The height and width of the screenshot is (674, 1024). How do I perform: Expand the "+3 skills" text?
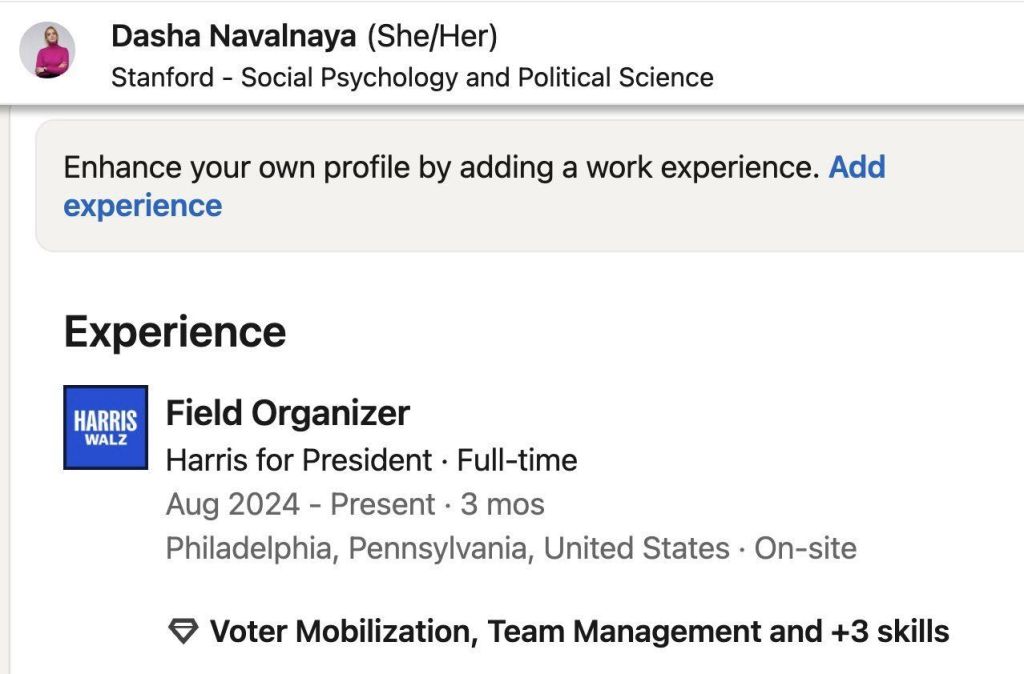888,632
